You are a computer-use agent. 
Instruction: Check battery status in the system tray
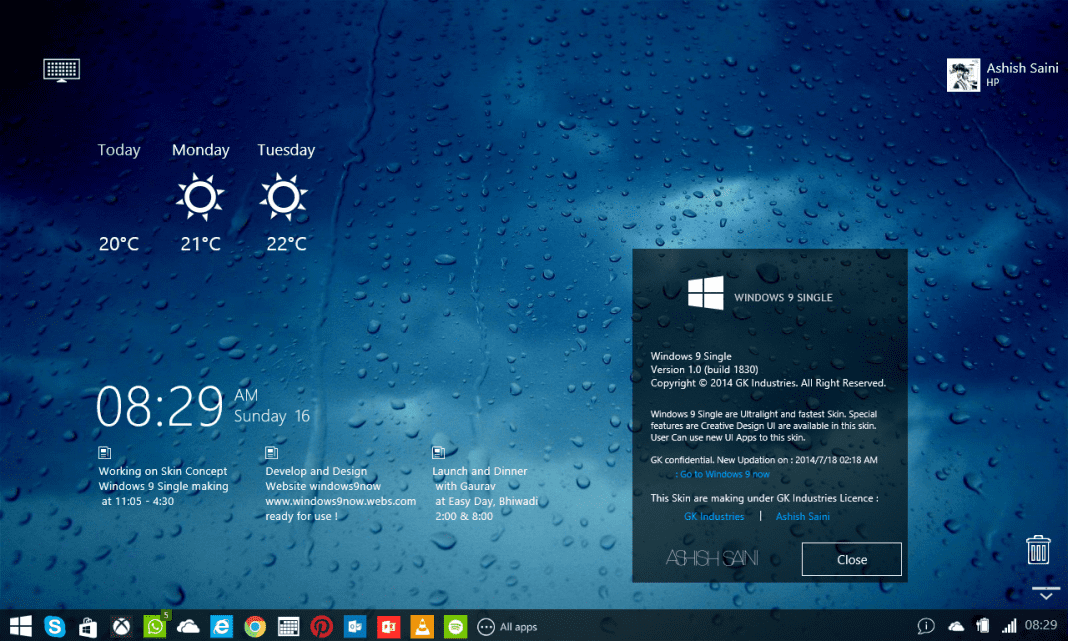(984, 626)
